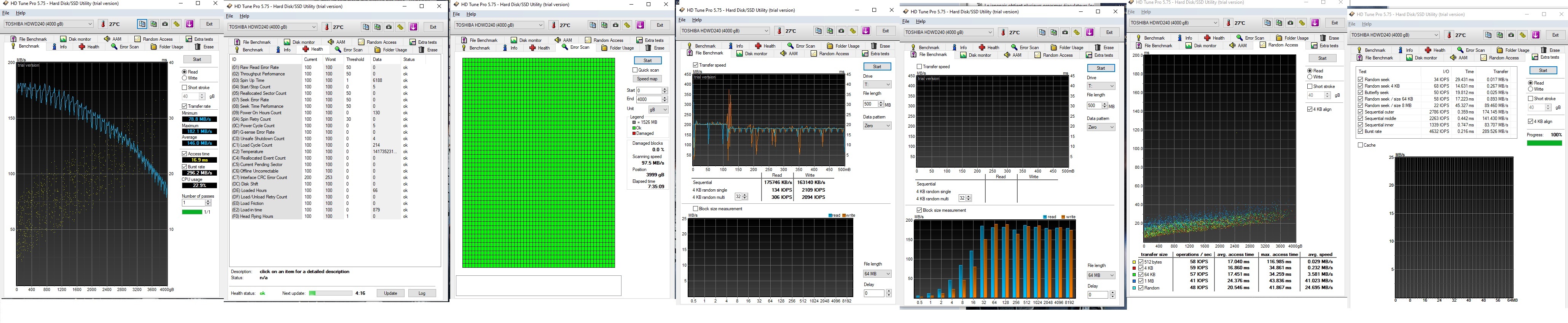Screen dimensions: 1568x323
Task: Uncheck the Butterfly seek test
Action: coord(1361,93)
